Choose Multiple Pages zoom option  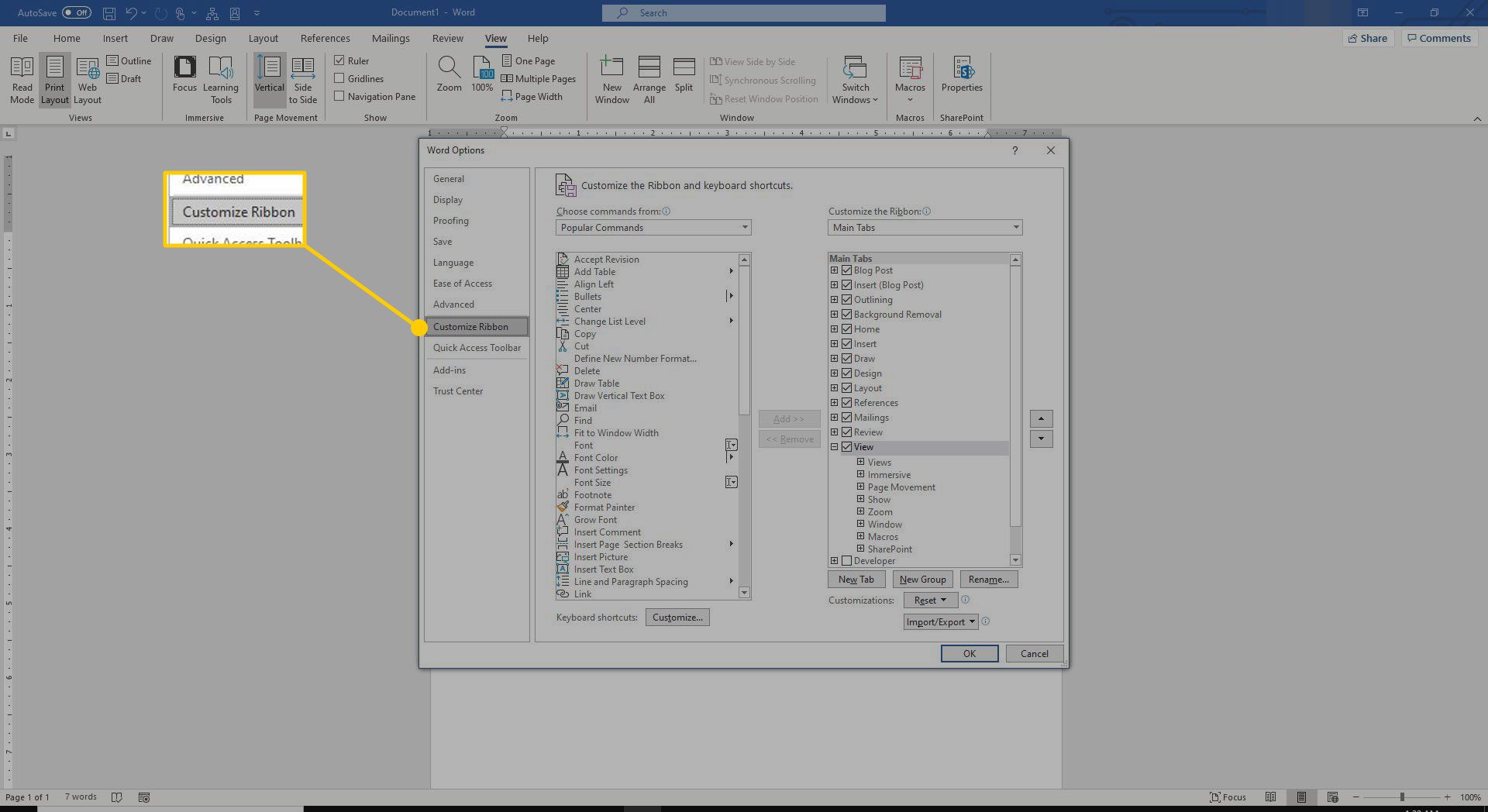tap(539, 78)
